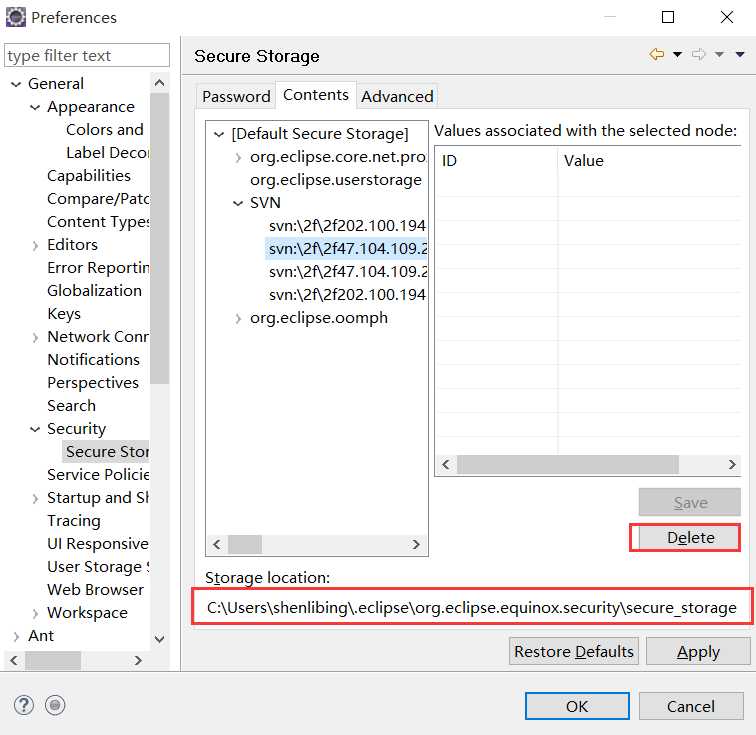Collapse the Appearance tree node
Screen dimensions: 756x735
[x=35, y=107]
